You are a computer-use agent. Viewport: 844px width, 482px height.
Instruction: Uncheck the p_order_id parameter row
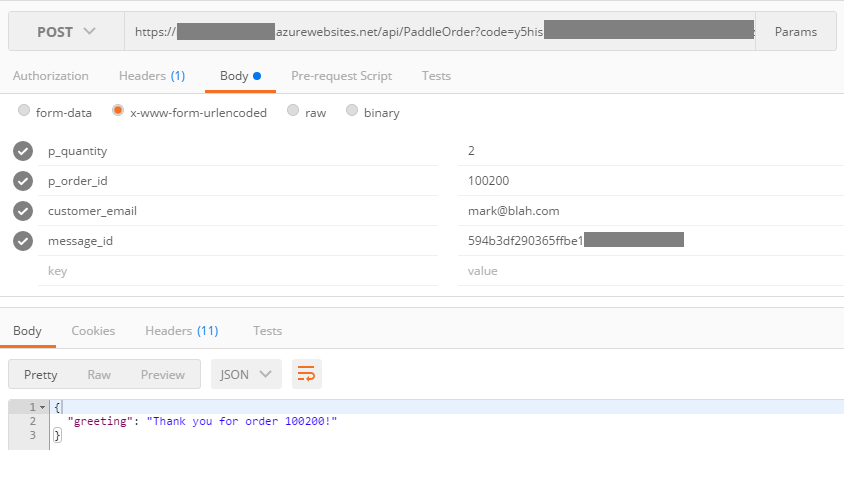pyautogui.click(x=23, y=181)
